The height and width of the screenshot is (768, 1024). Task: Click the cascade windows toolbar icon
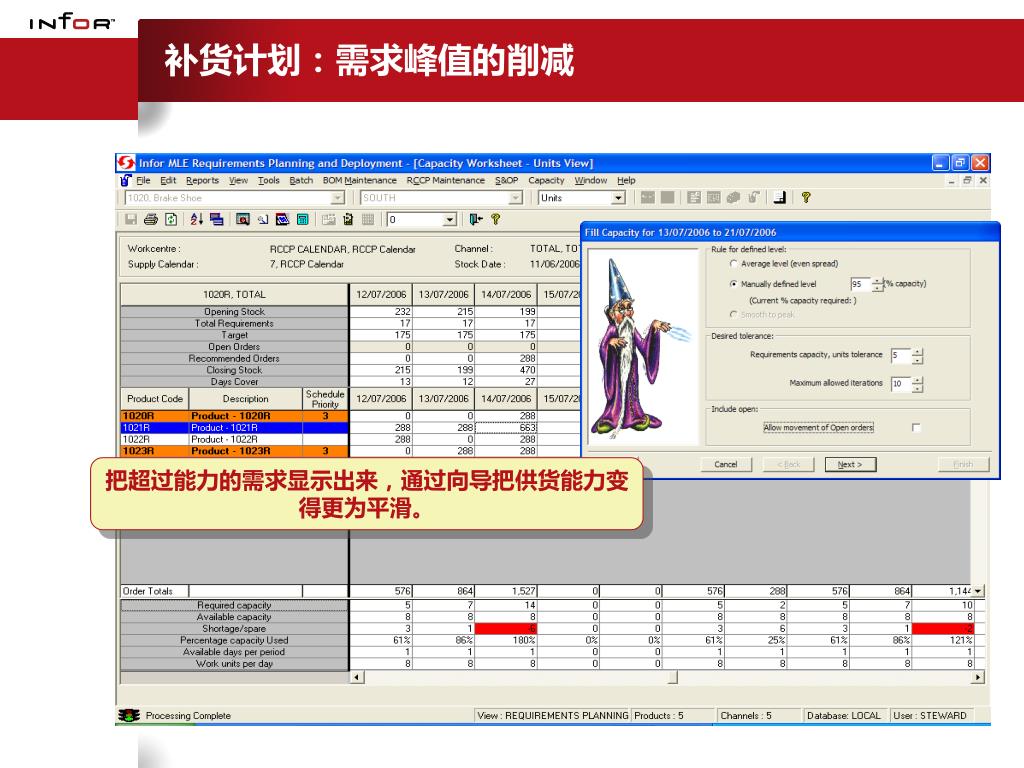point(217,219)
